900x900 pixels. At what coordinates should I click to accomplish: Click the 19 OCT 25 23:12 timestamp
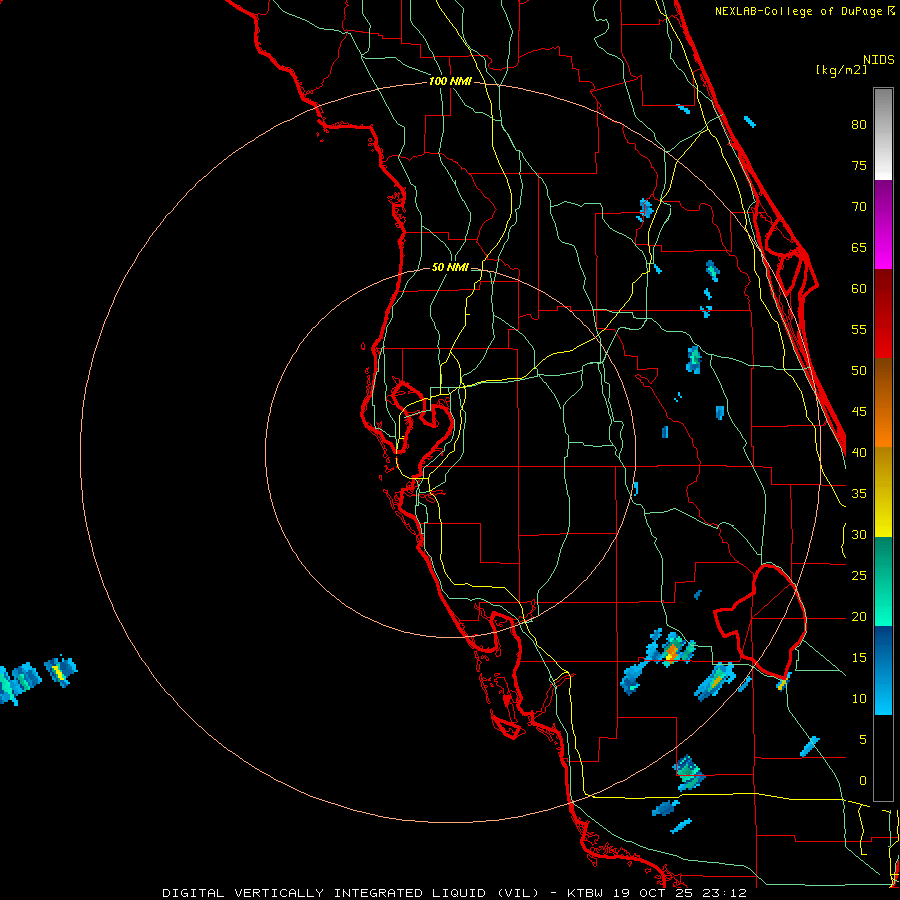pos(680,893)
